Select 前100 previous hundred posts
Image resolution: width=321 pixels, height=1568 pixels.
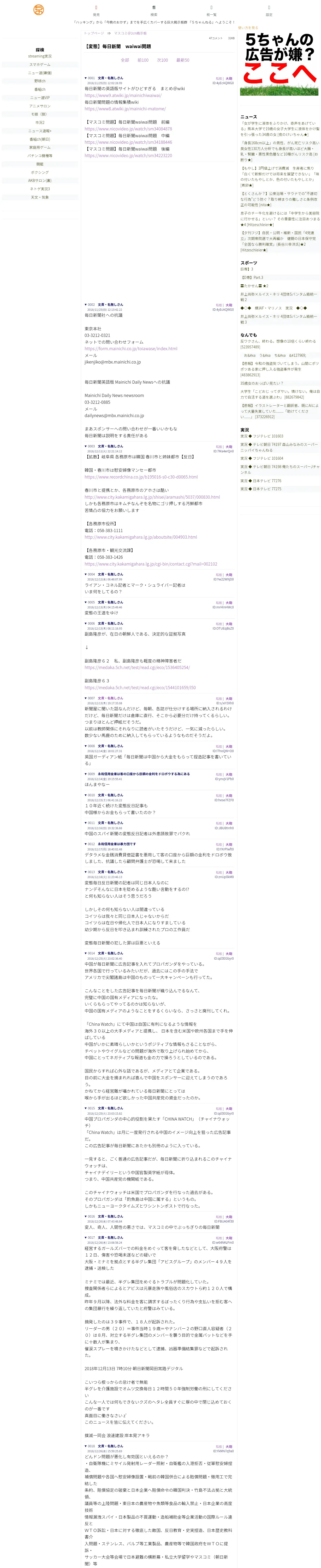143,60
